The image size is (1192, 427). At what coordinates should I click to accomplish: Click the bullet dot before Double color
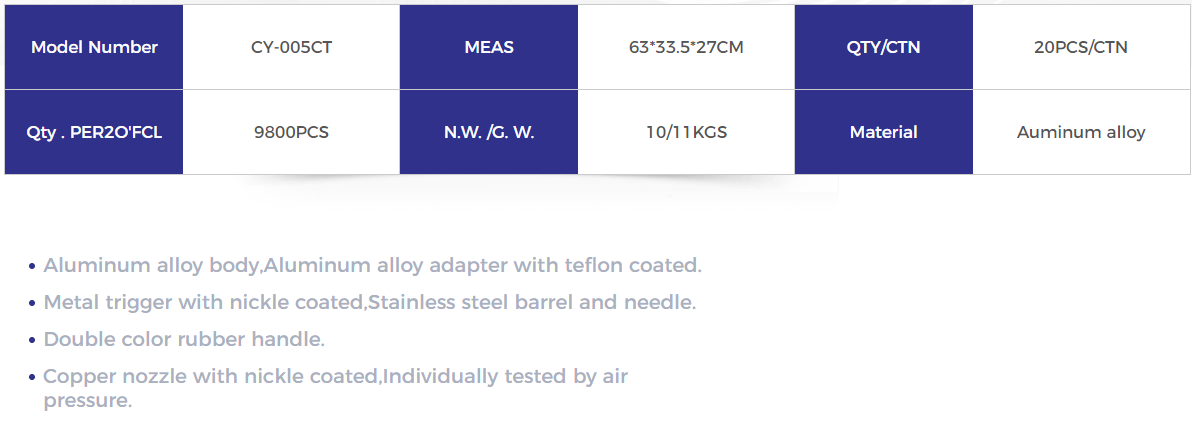click(32, 340)
